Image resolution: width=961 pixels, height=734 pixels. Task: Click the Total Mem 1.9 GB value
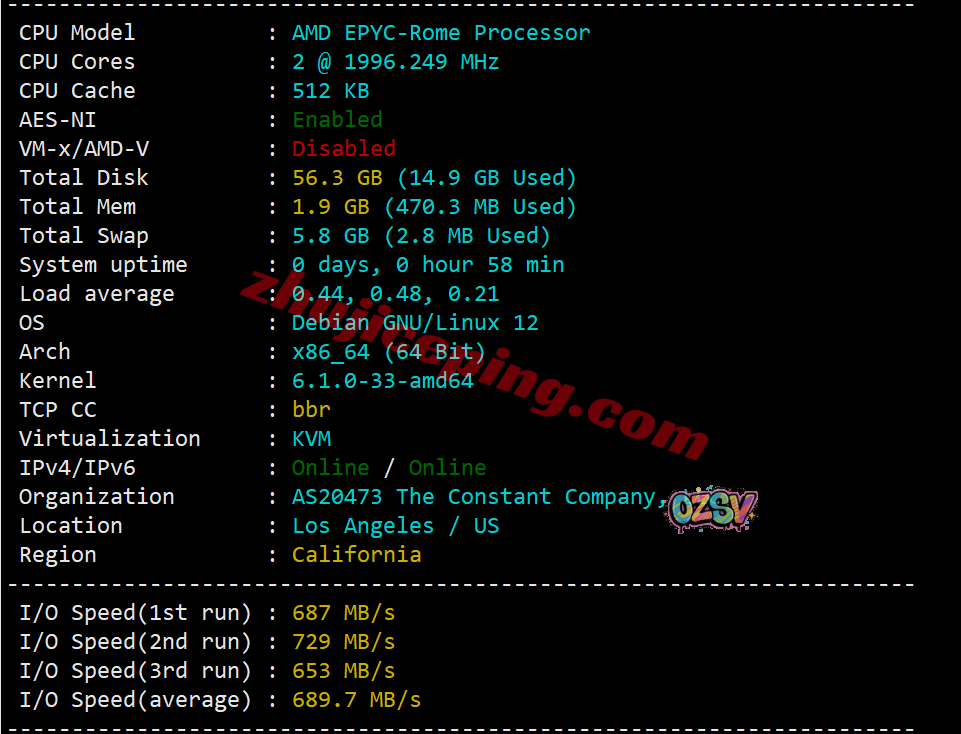[331, 206]
